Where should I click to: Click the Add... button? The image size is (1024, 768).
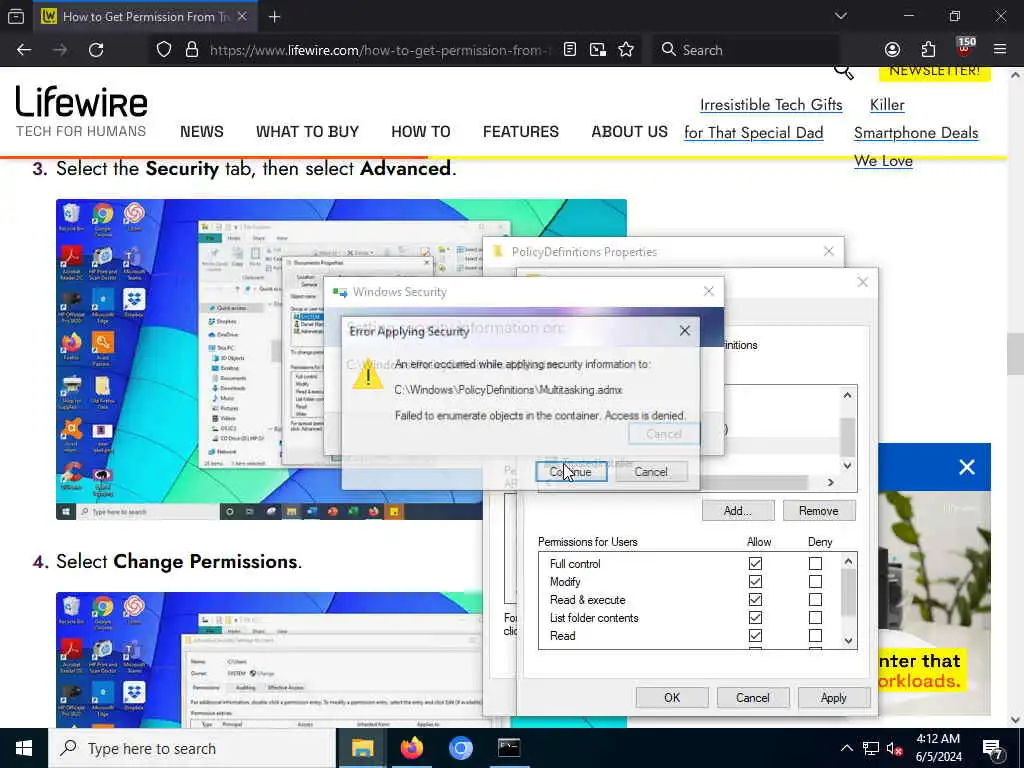738,511
